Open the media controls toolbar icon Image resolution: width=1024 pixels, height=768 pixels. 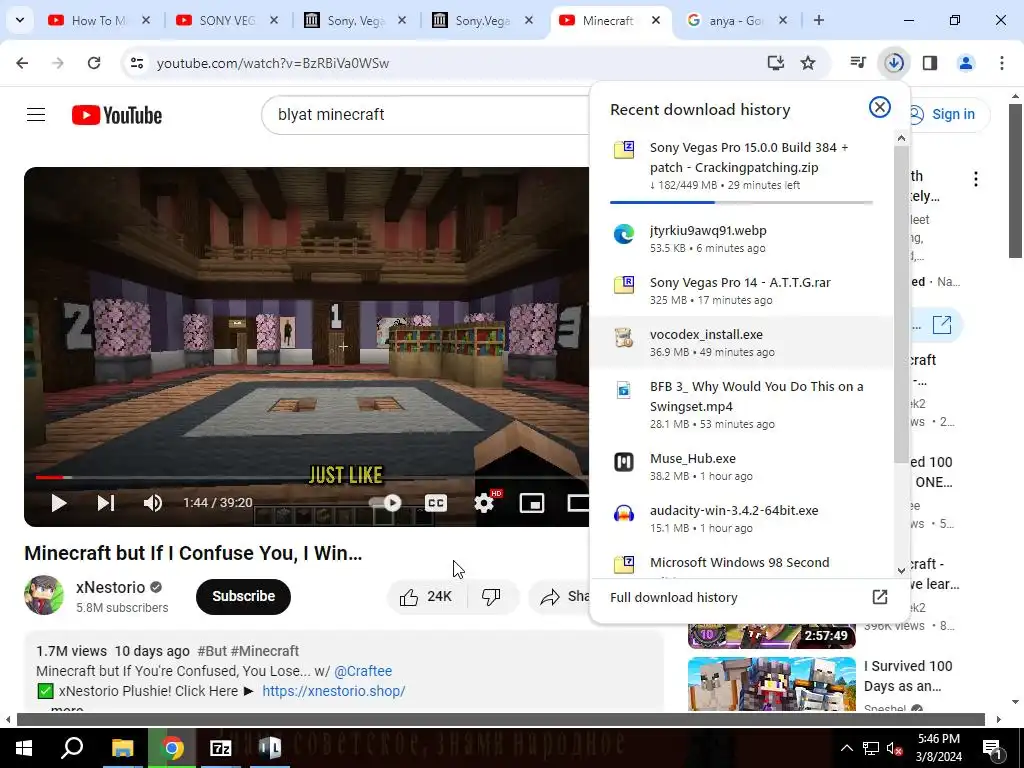pos(857,63)
